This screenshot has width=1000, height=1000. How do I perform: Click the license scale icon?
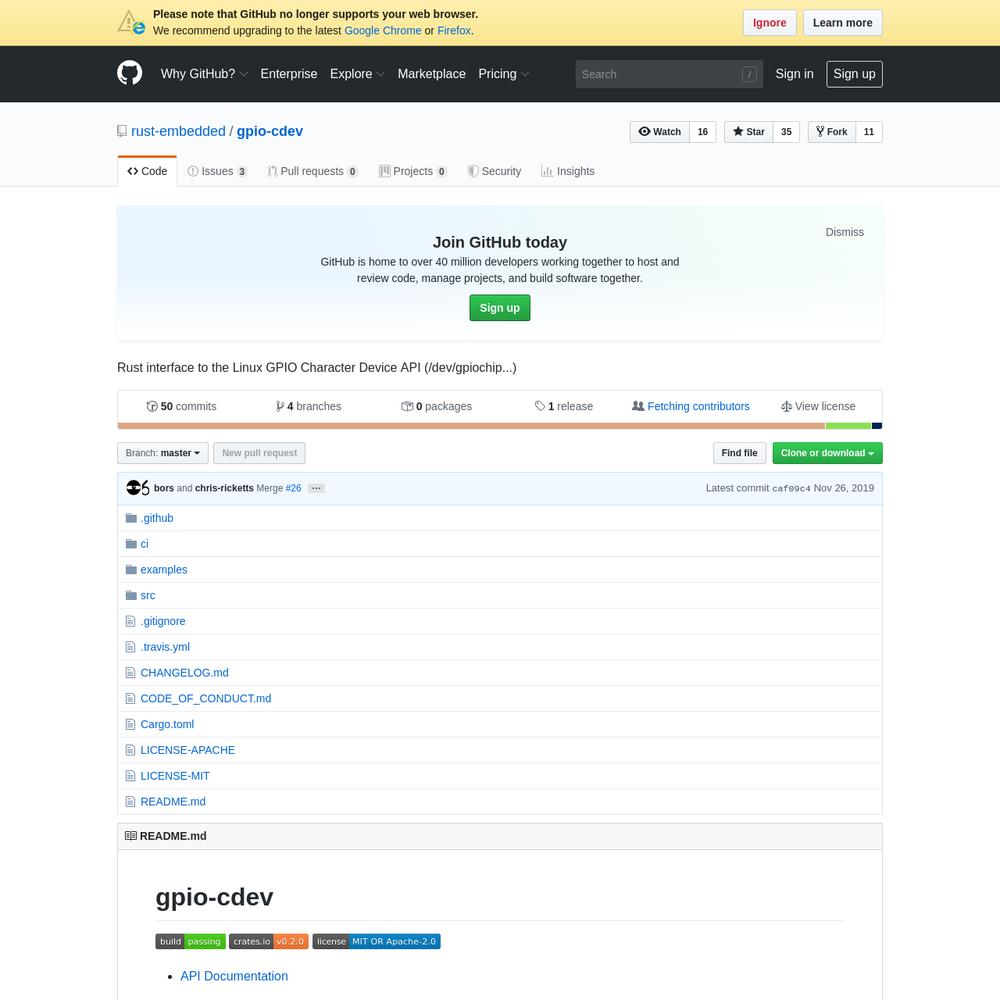coord(786,406)
